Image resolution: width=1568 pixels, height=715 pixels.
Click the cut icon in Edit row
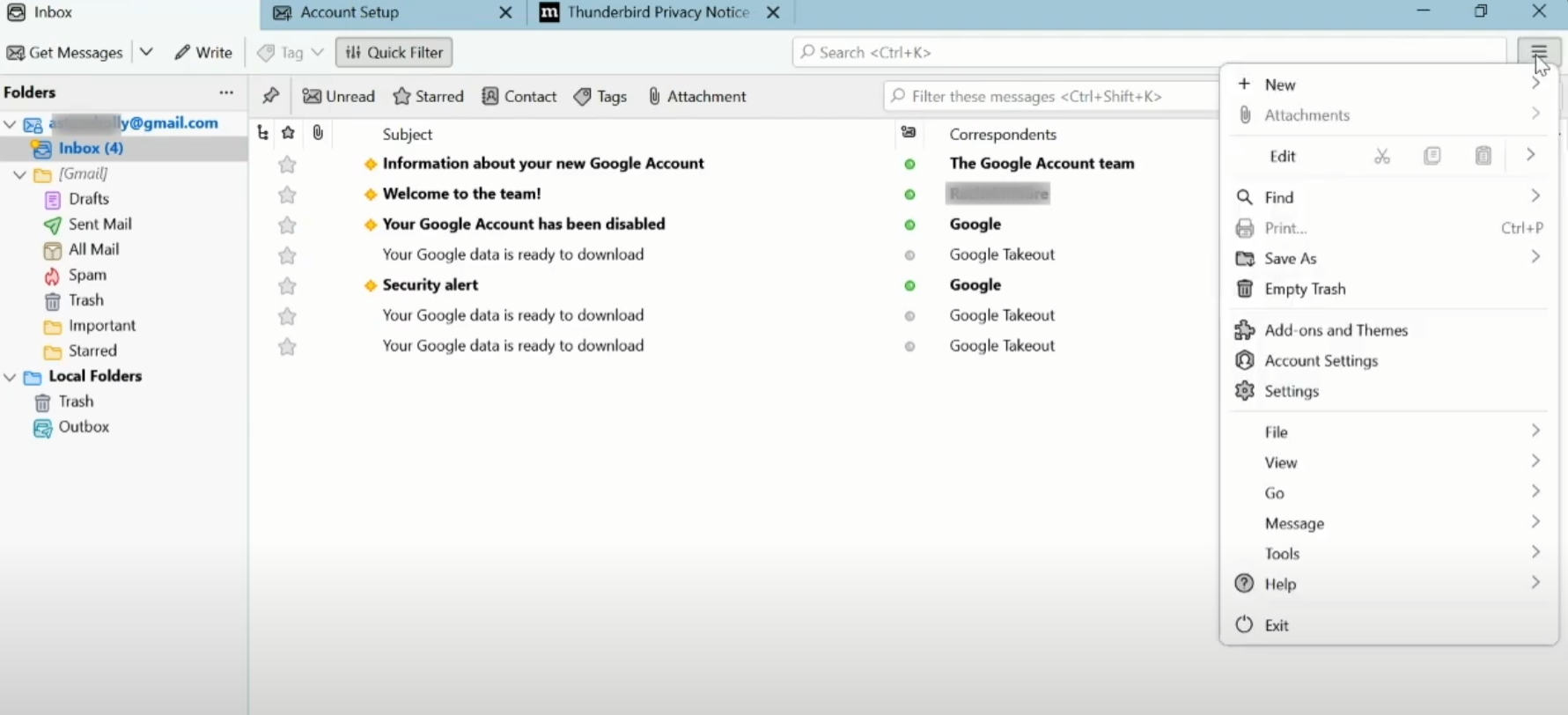(x=1382, y=156)
